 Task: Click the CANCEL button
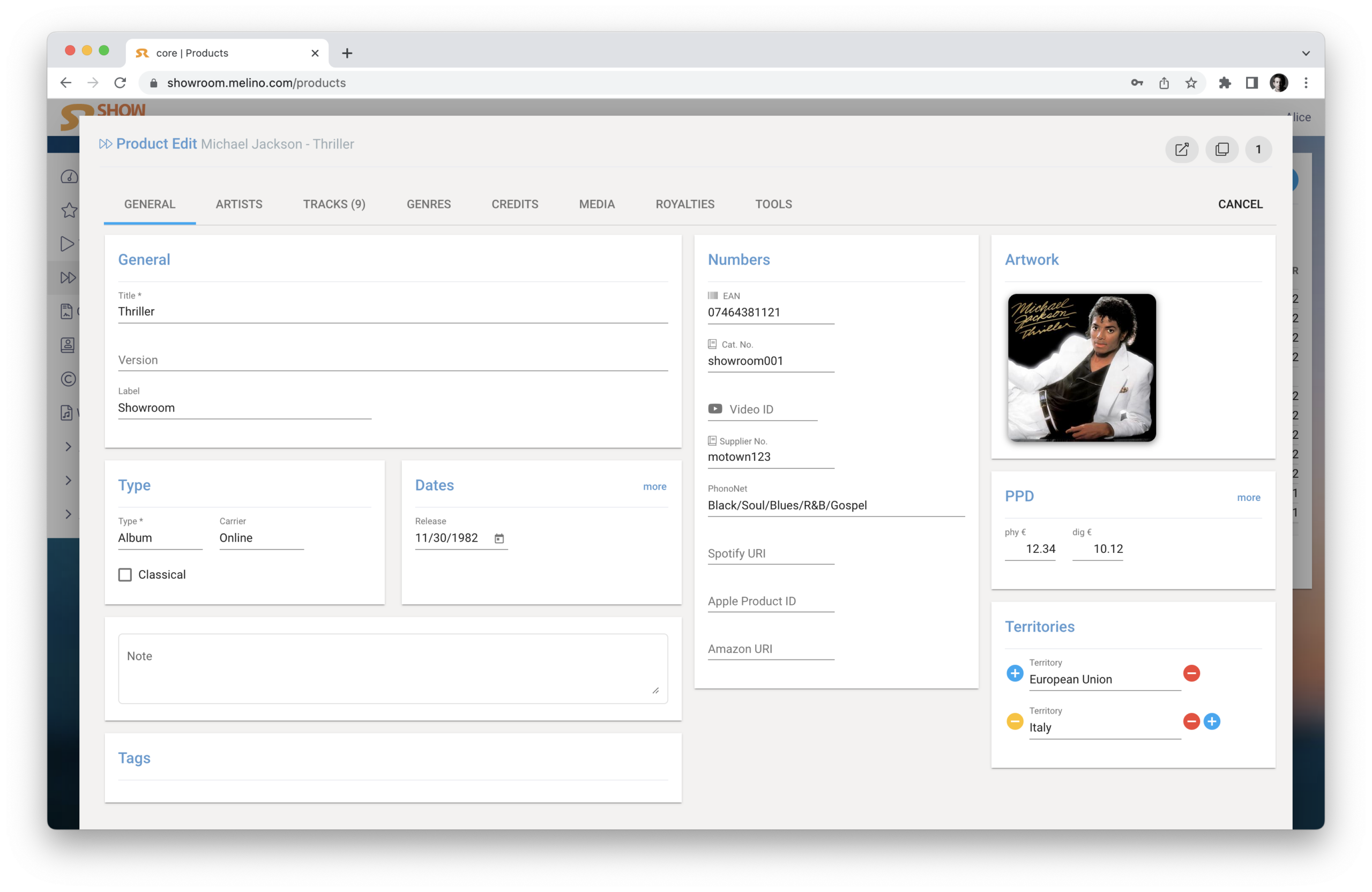[1240, 204]
